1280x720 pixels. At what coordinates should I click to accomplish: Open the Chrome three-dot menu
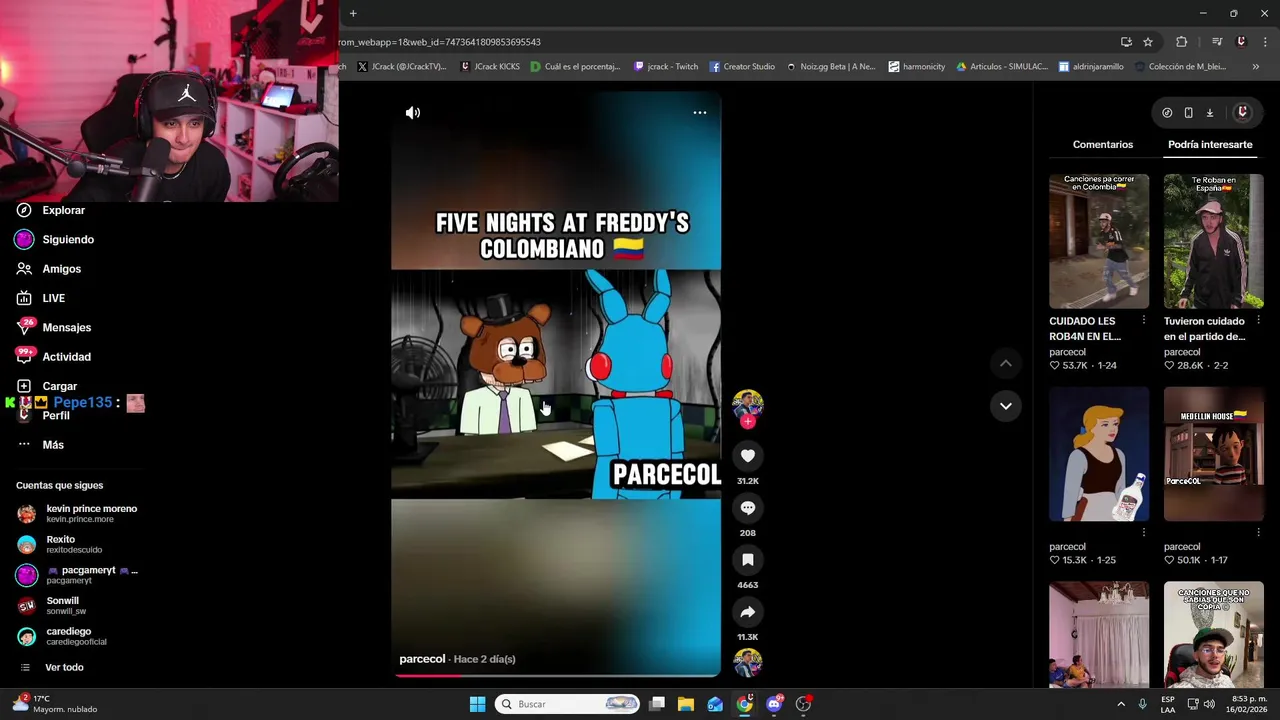click(x=1263, y=42)
